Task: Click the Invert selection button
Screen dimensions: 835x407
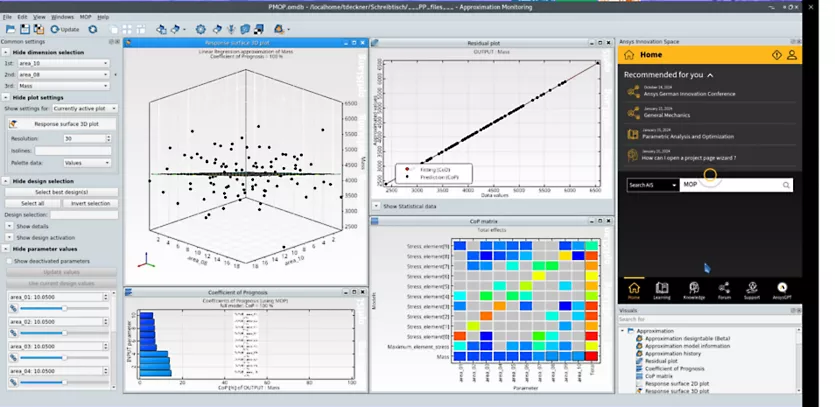Action: [x=90, y=203]
